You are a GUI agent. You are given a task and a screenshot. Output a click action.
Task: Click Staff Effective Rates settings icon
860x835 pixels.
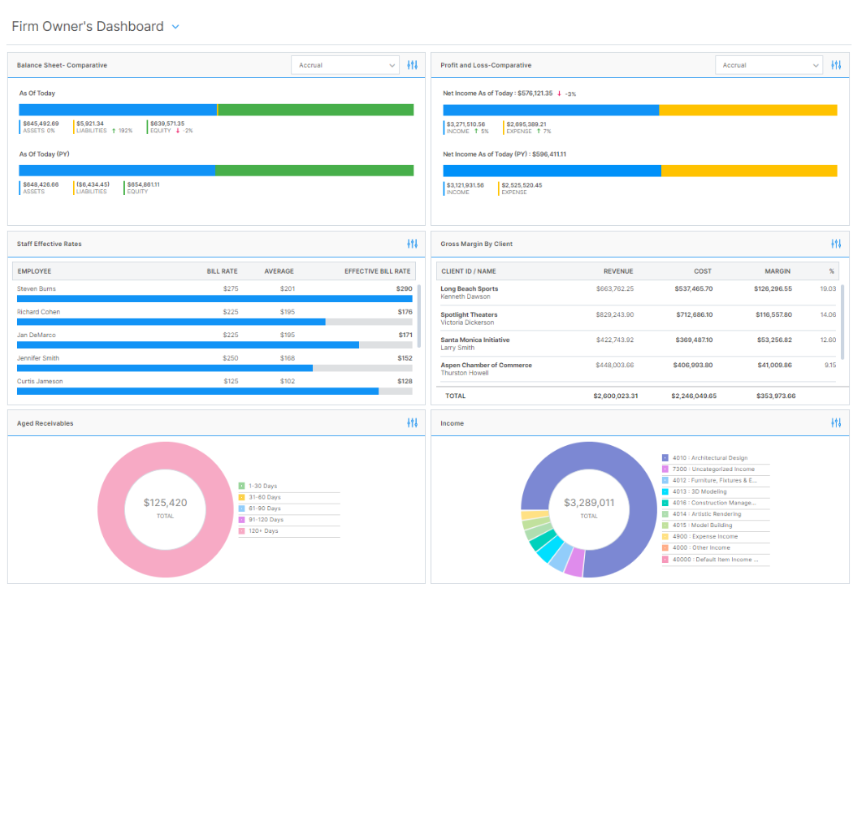[412, 244]
